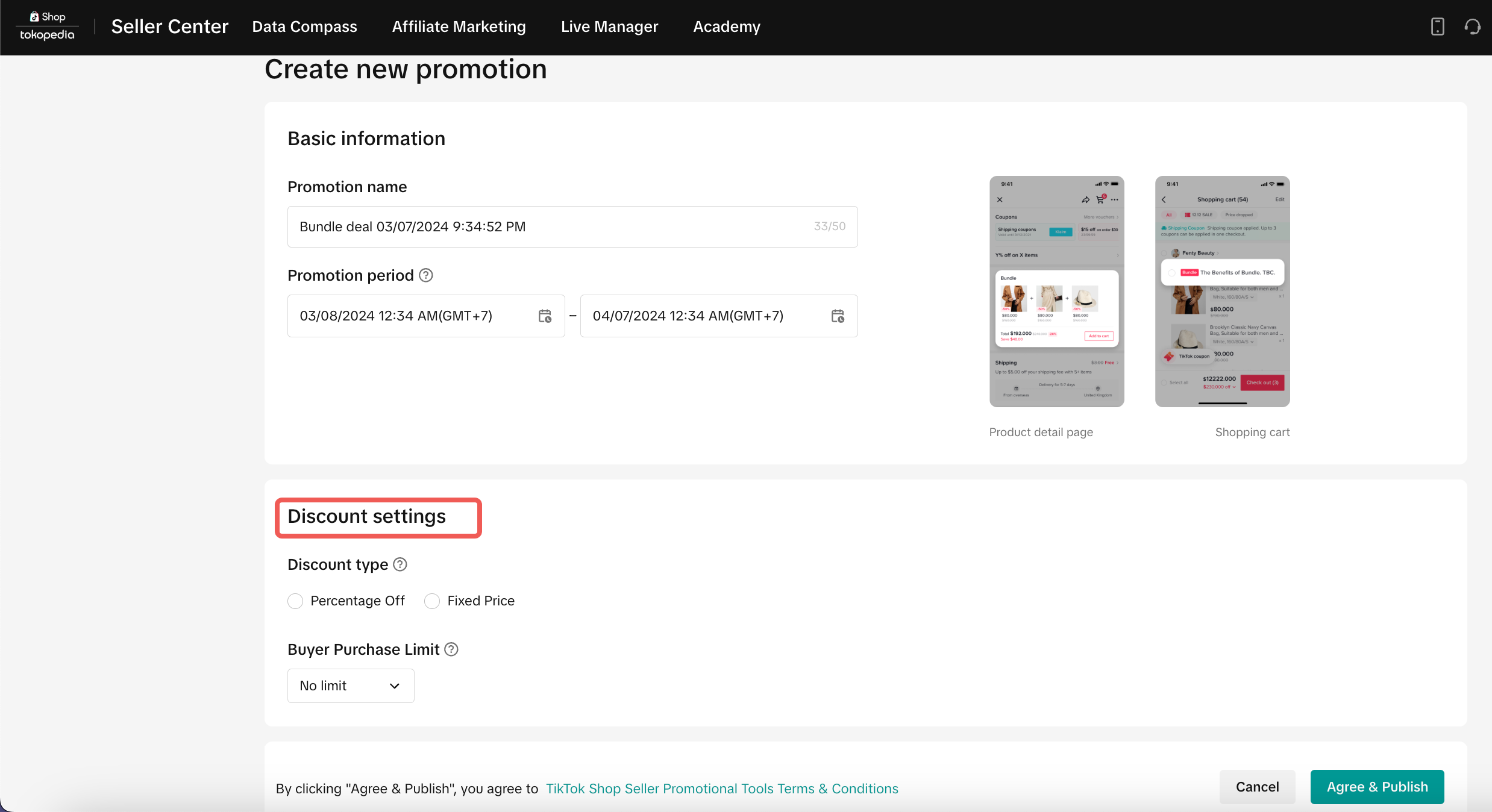The width and height of the screenshot is (1492, 812).
Task: Expand the No limit dropdown
Action: (x=351, y=686)
